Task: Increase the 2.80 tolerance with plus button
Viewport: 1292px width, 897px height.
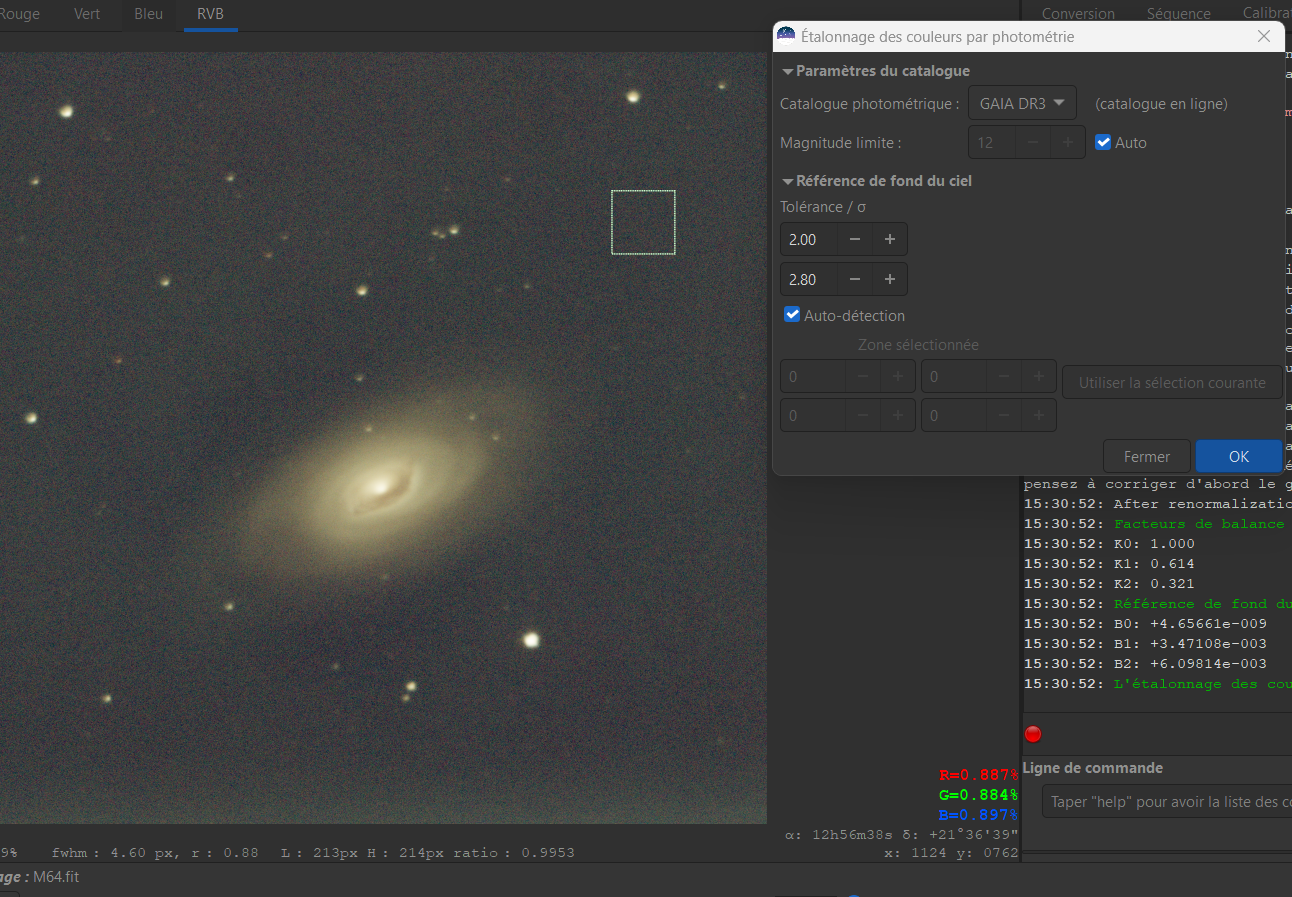Action: (x=889, y=280)
